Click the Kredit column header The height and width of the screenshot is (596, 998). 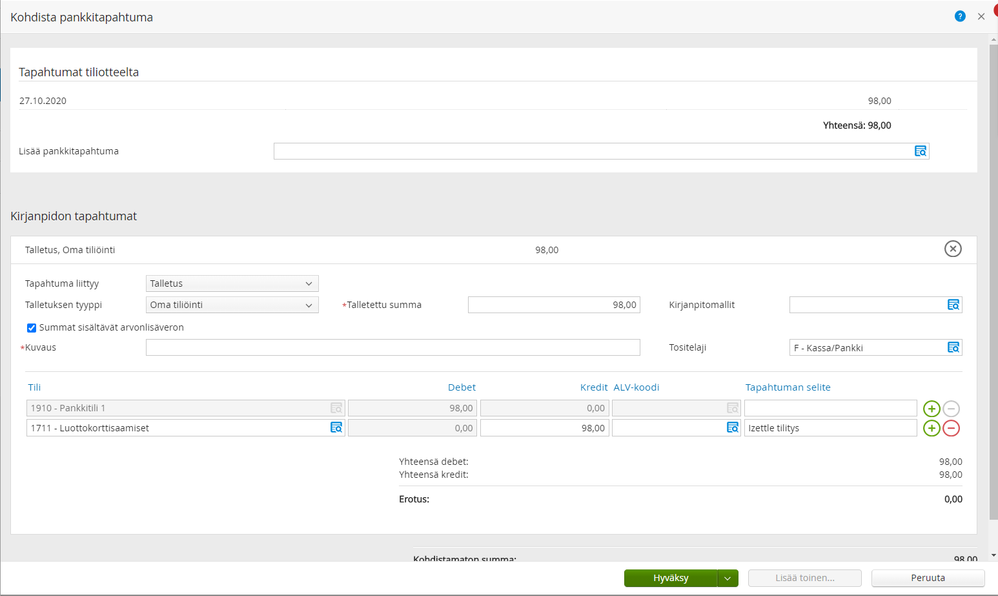(593, 387)
